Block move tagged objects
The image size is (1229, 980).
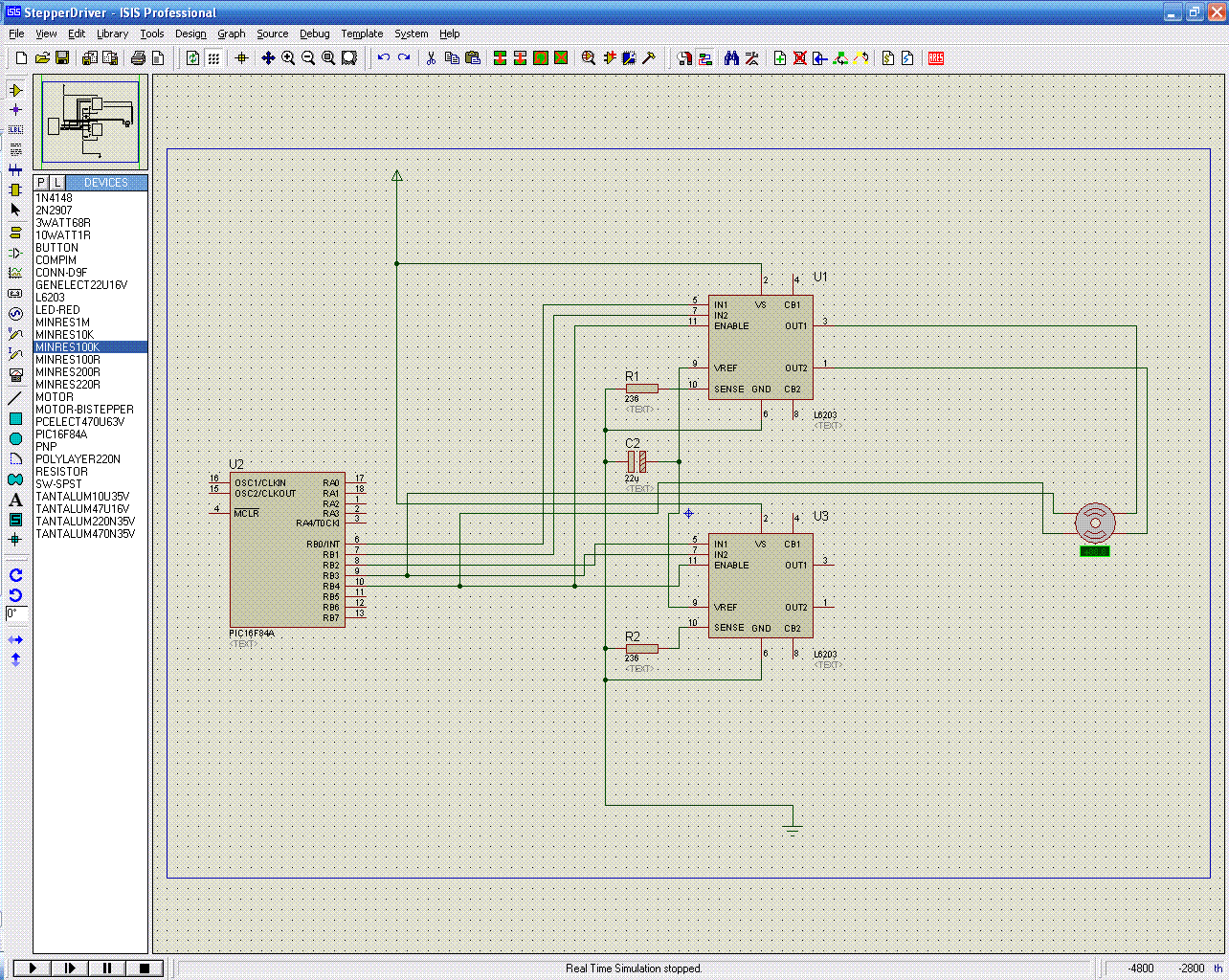520,58
